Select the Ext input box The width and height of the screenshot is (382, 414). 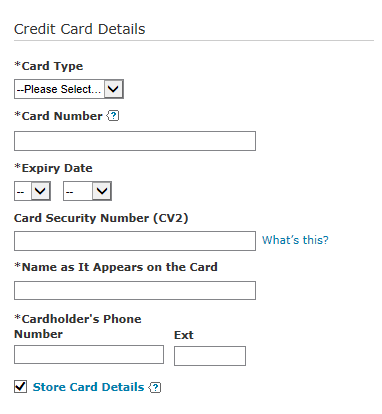(x=210, y=356)
